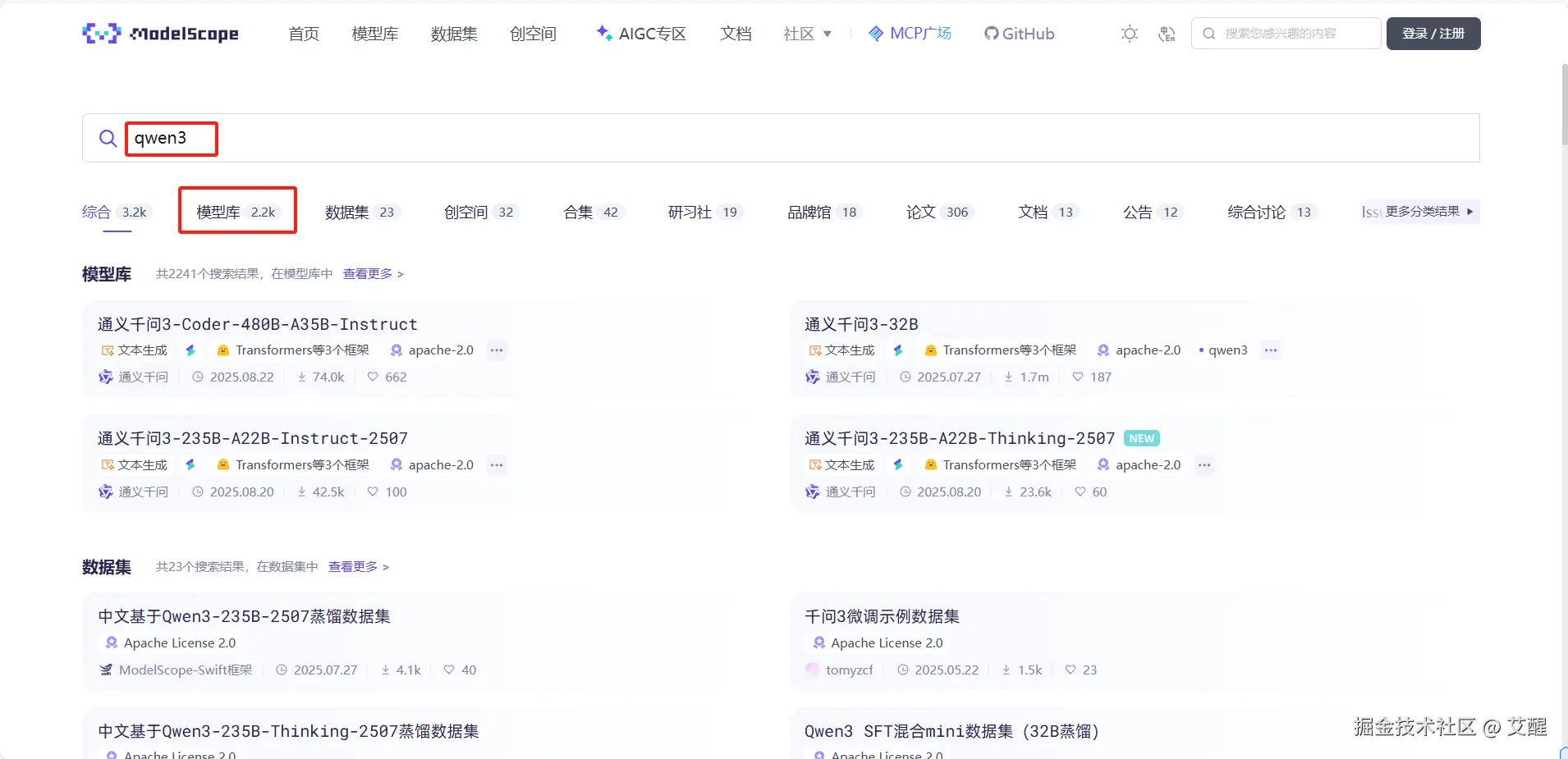Click the language switch icon
The image size is (1568, 759).
click(1167, 34)
